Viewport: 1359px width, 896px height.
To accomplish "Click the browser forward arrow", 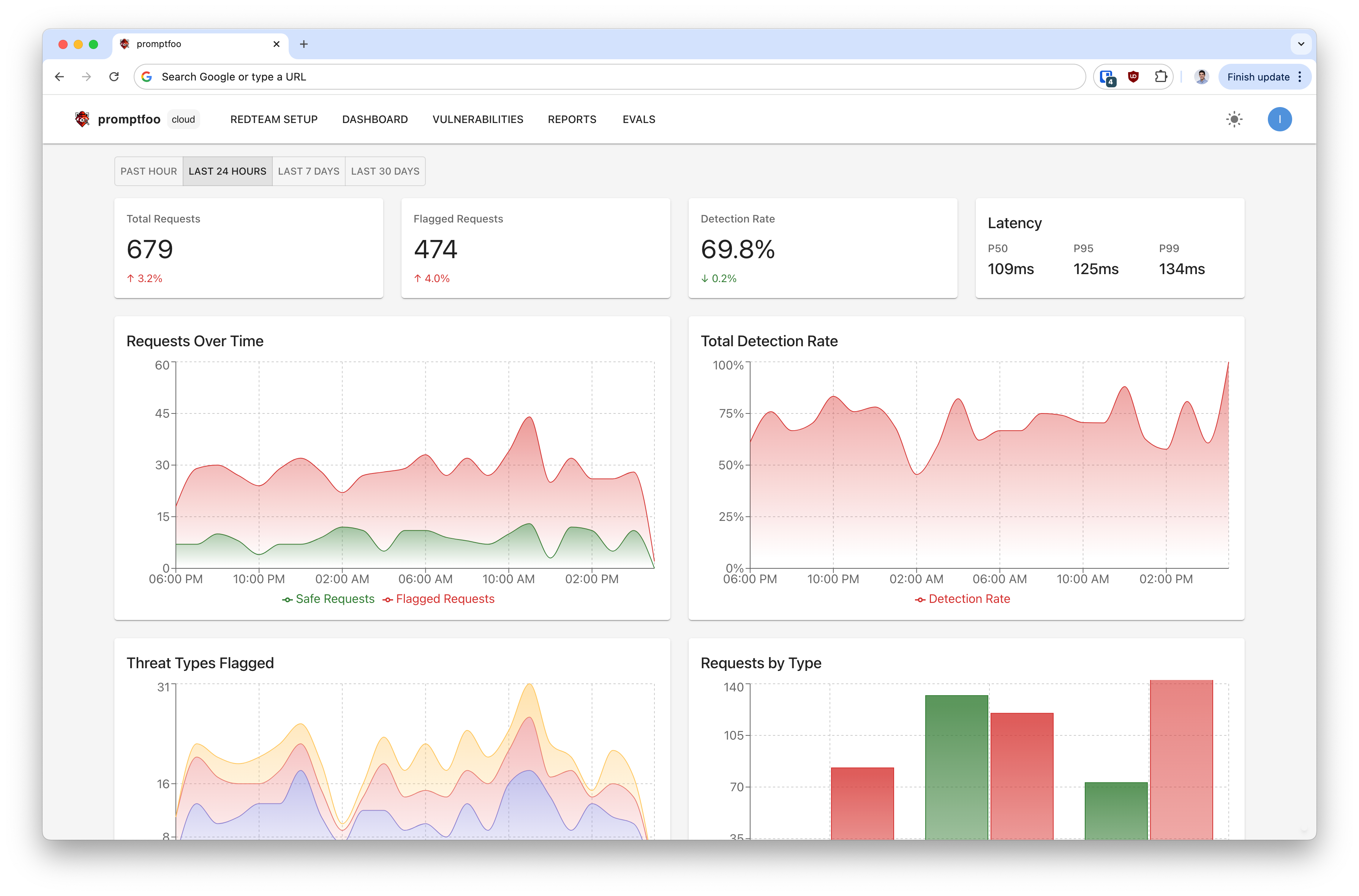I will (86, 77).
